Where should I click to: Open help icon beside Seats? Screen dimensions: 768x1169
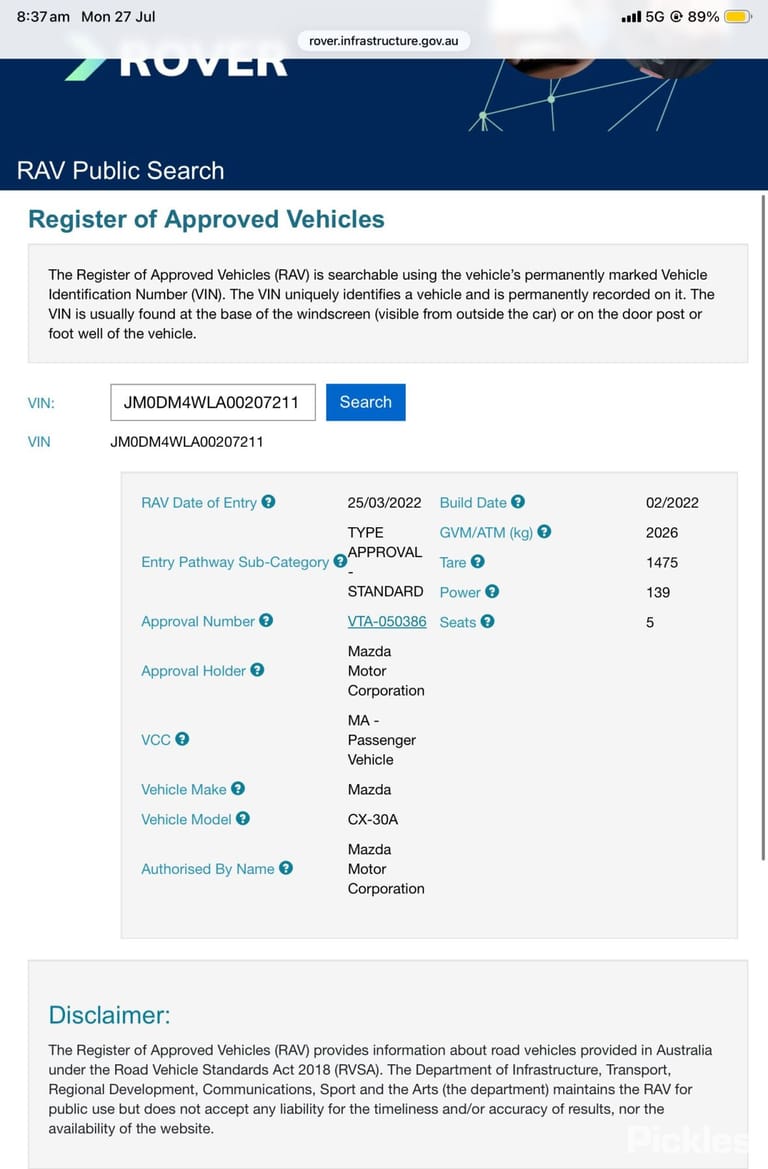(488, 621)
